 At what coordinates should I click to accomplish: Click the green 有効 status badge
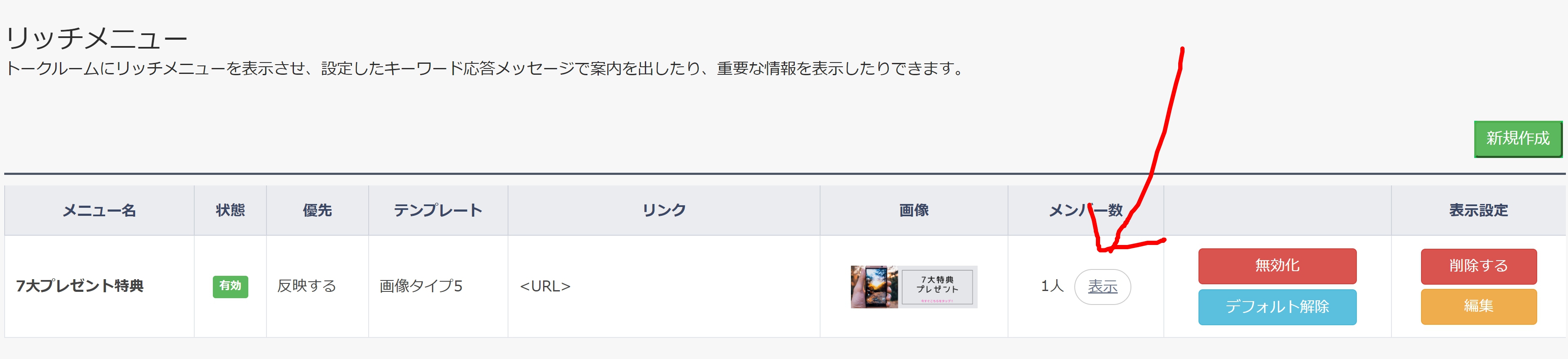230,287
